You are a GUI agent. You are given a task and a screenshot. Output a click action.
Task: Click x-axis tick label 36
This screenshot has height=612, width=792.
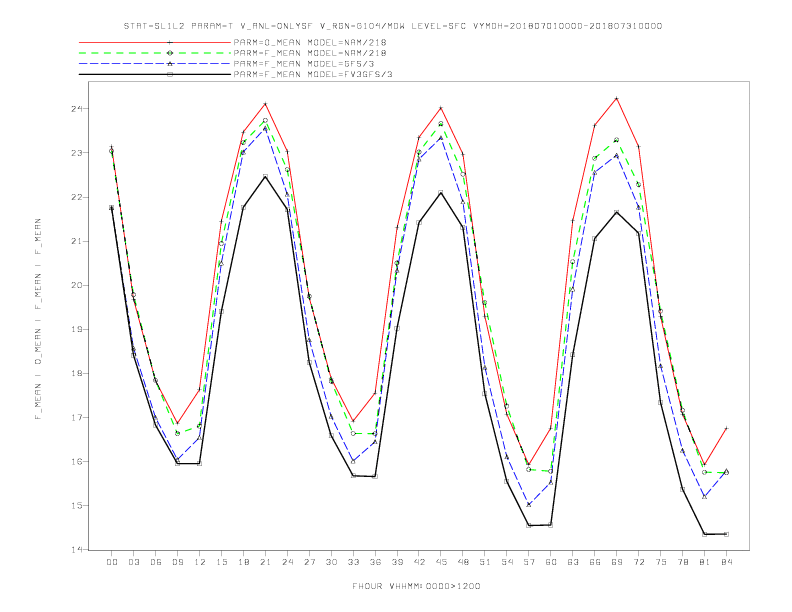coord(375,562)
